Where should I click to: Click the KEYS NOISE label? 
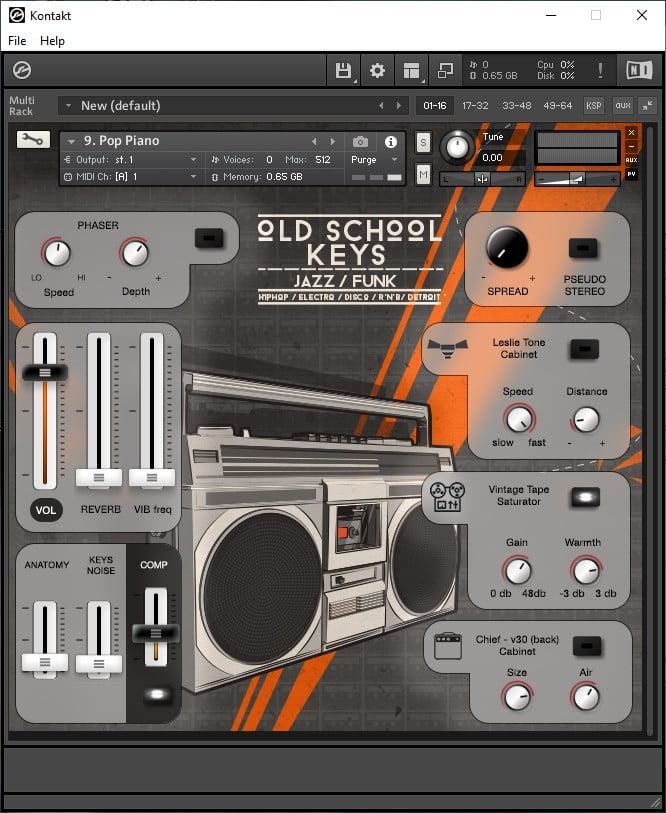coord(101,565)
